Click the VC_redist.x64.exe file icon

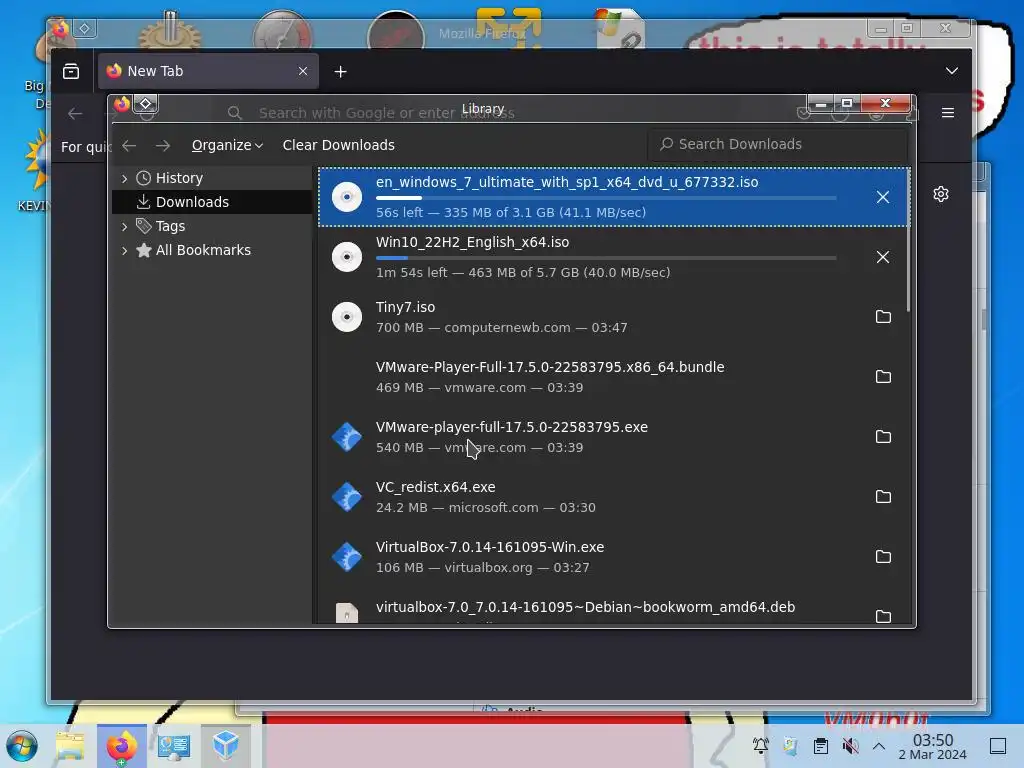click(x=347, y=497)
